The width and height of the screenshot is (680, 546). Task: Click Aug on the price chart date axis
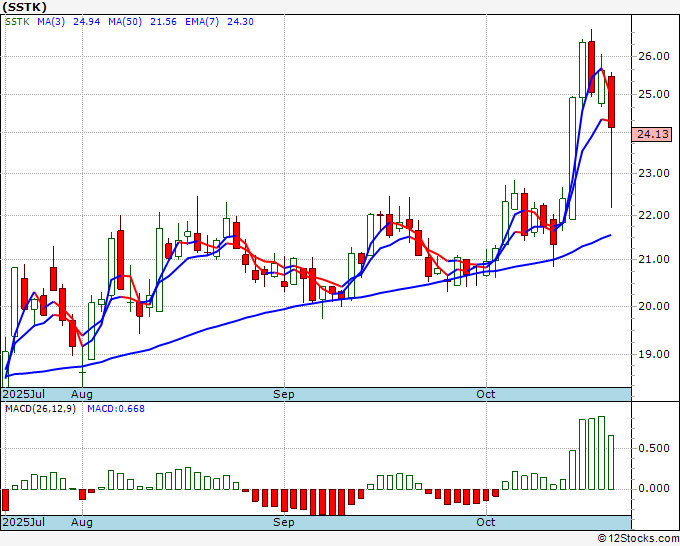tap(82, 394)
